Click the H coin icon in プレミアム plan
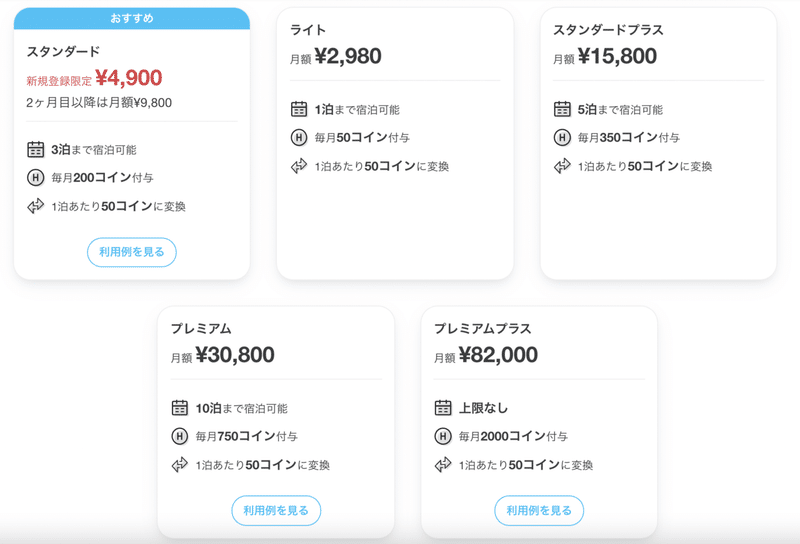Viewport: 800px width, 544px height. pyautogui.click(x=180, y=436)
